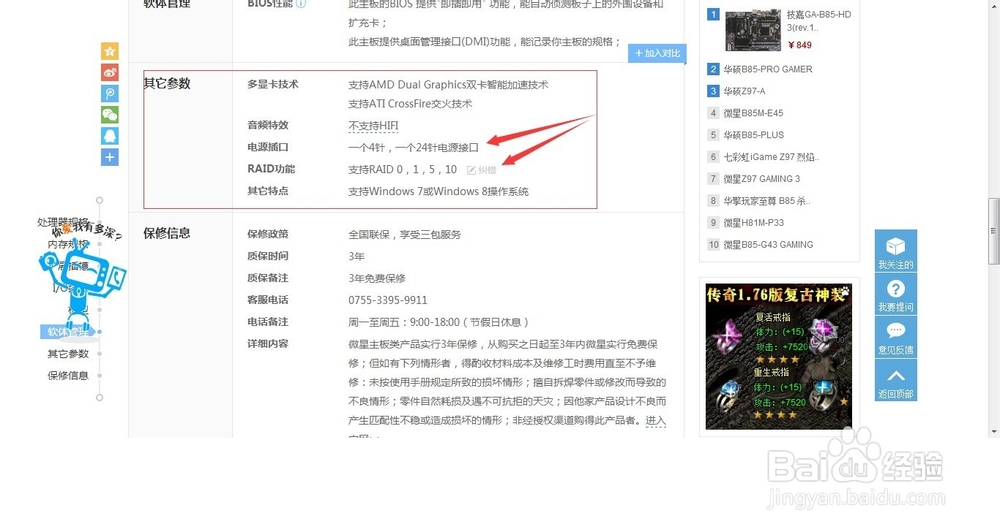Jump to 保修信息 in side navigation

pos(68,375)
